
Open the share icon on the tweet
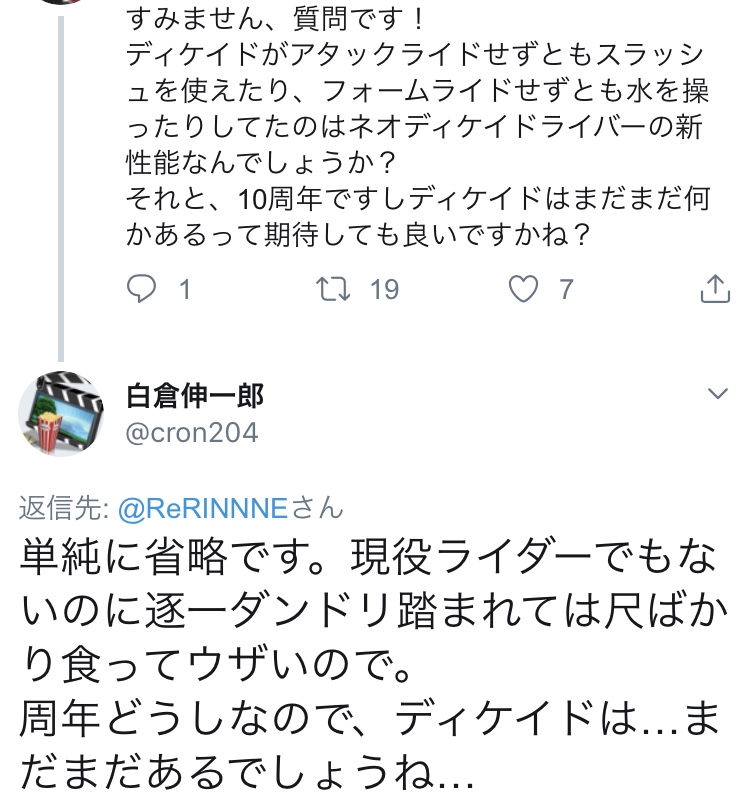coord(713,289)
